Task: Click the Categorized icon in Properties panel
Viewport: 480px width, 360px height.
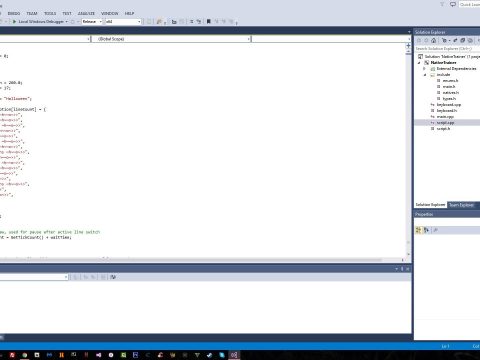Action: tap(419, 230)
